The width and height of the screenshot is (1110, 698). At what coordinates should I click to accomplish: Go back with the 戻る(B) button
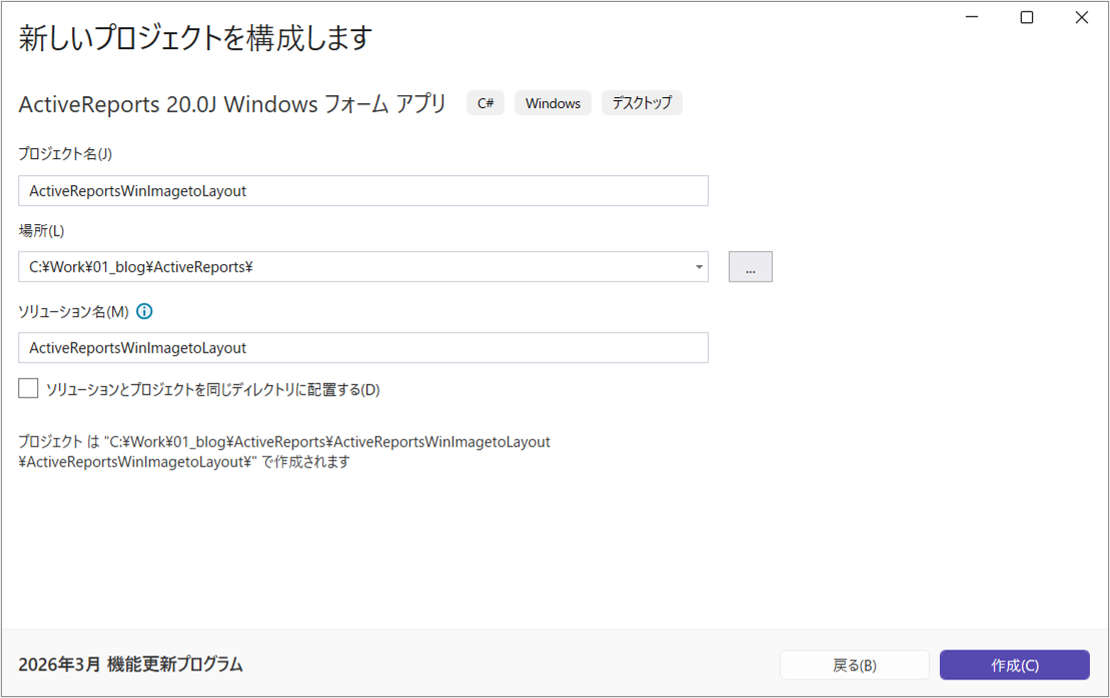tap(854, 665)
